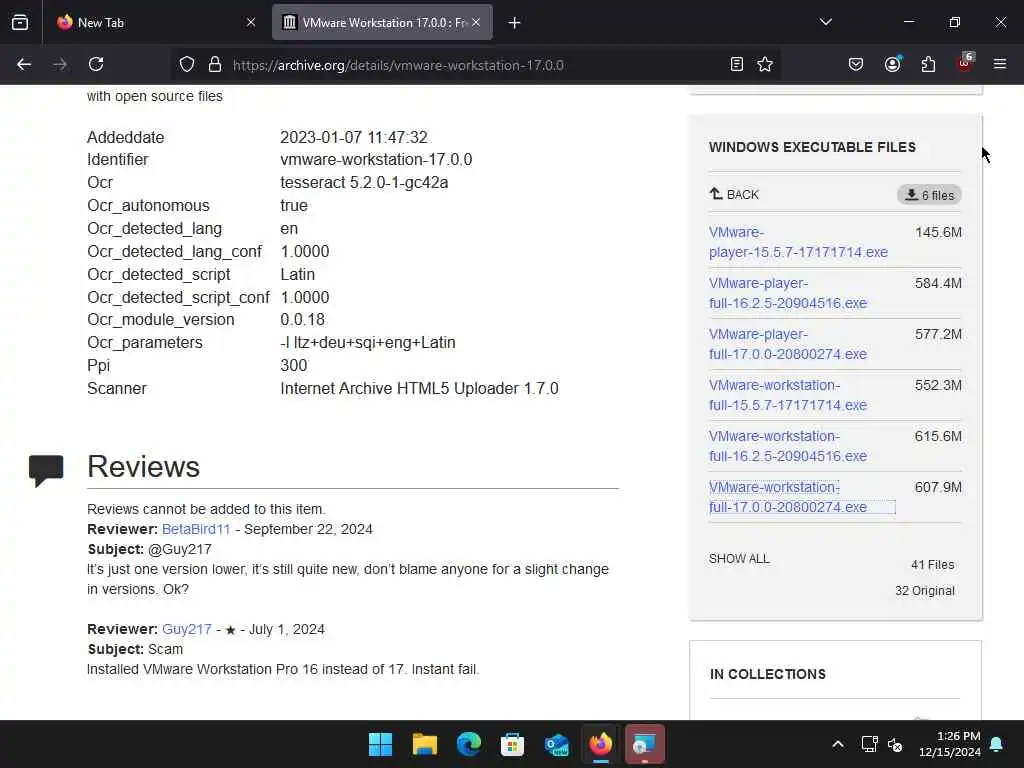
Task: Close the VMware Workstation tab
Action: pyautogui.click(x=476, y=22)
